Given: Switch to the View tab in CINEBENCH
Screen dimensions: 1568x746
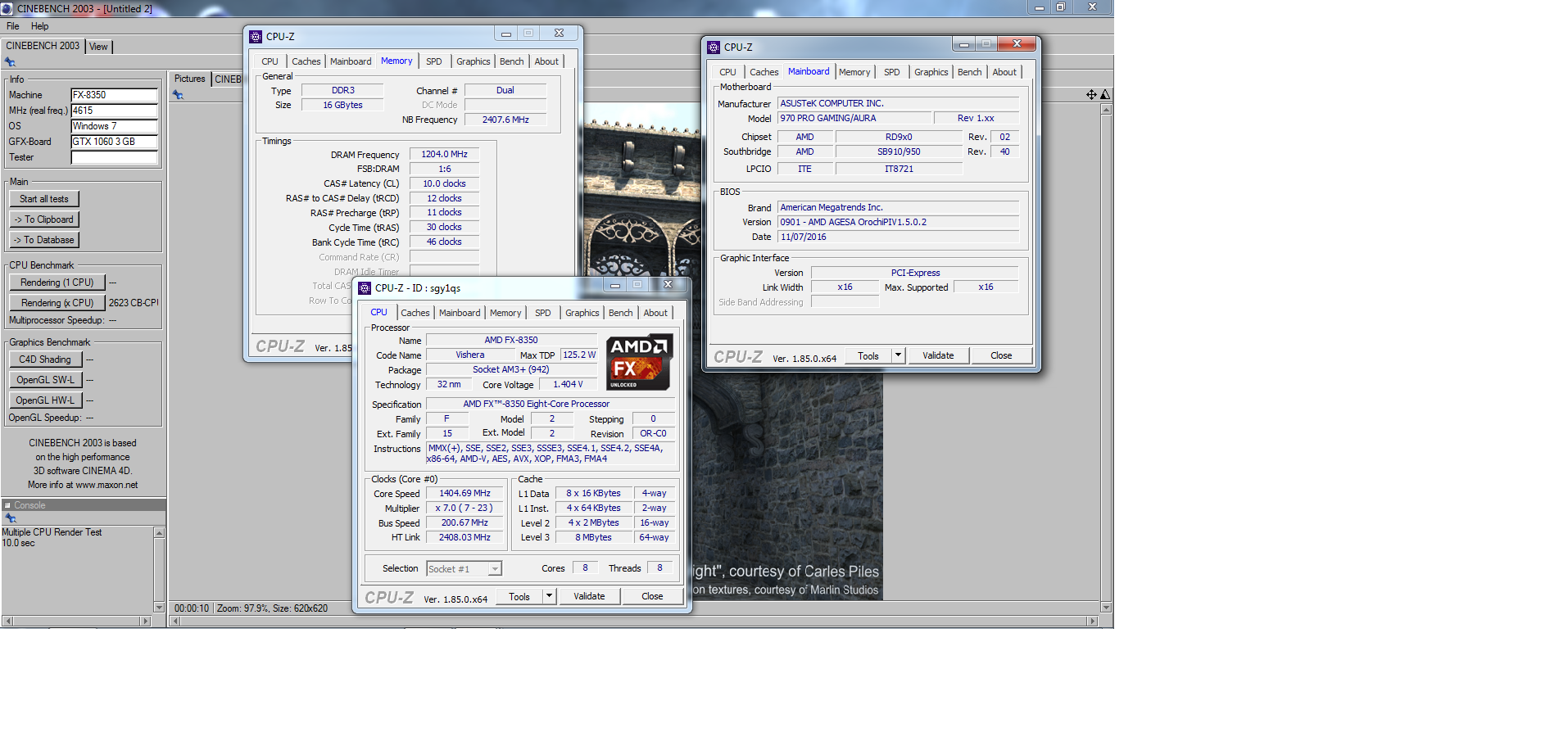Looking at the screenshot, I should 98,47.
